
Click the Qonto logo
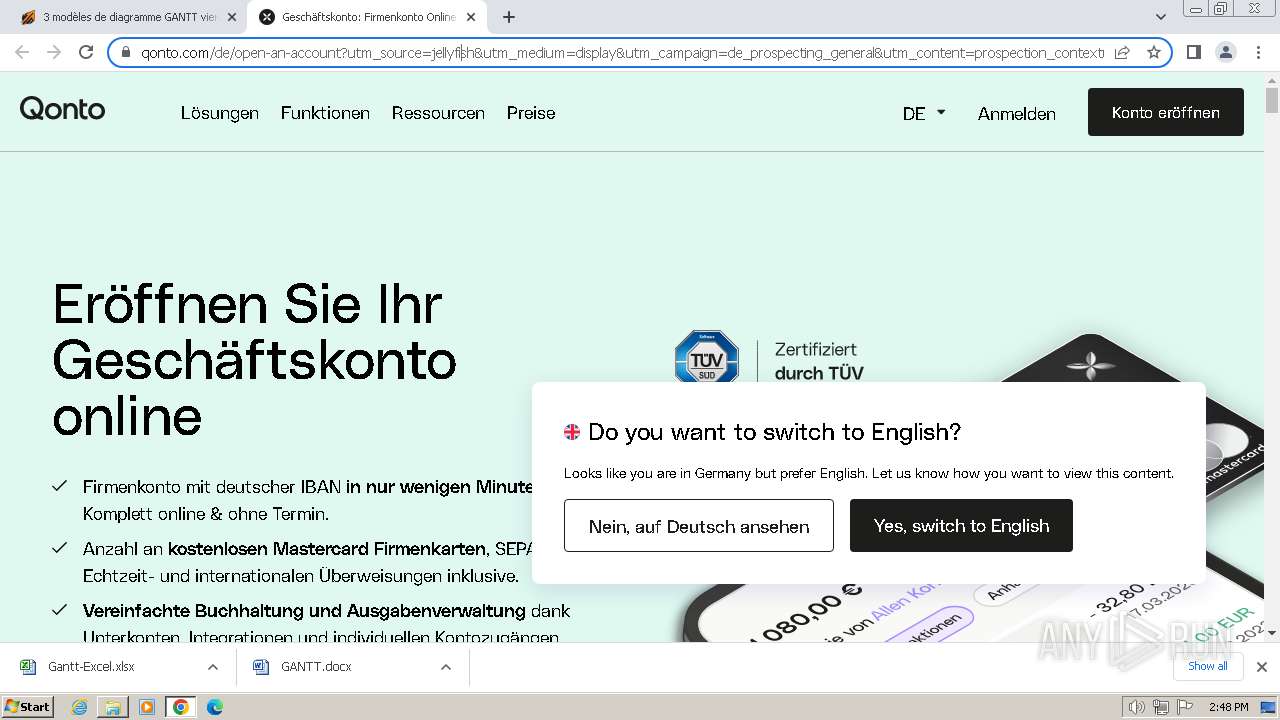point(62,110)
